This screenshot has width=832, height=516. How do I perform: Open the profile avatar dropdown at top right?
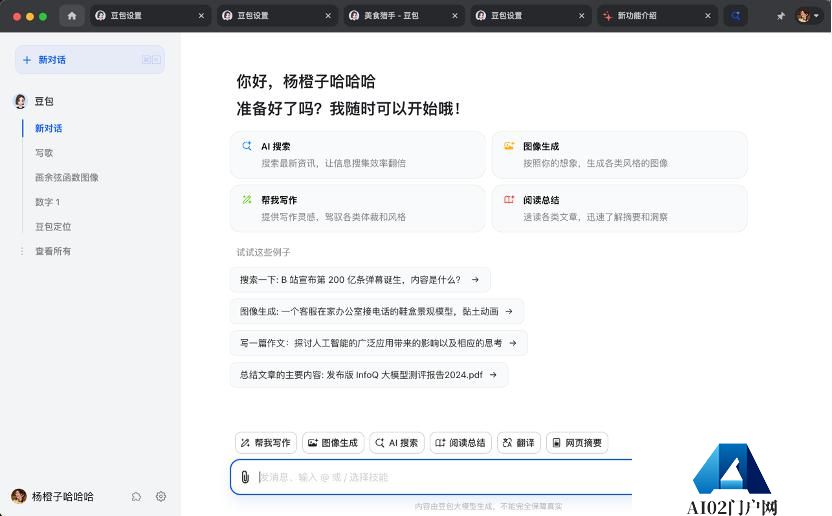tap(808, 16)
